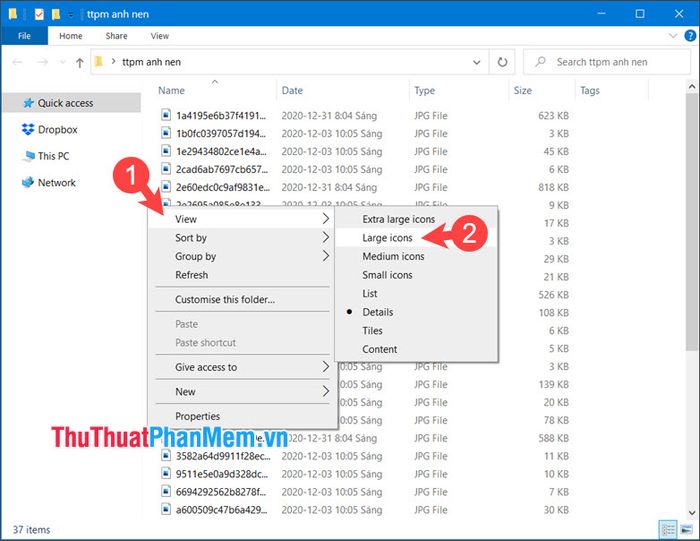The image size is (700, 541).
Task: Sort files by the Size column header
Action: (x=523, y=90)
